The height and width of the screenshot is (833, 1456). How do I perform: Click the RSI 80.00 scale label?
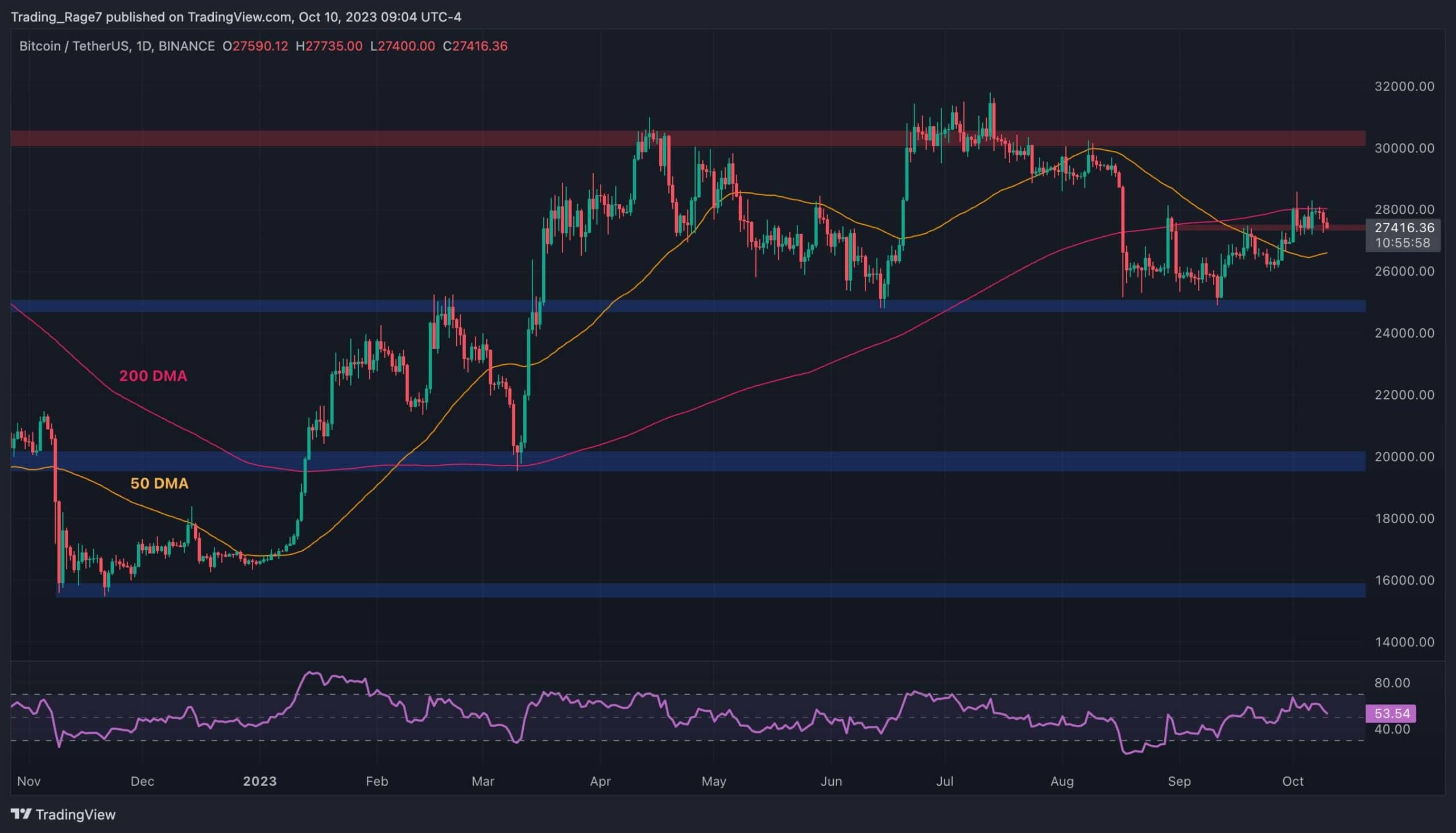click(1391, 683)
